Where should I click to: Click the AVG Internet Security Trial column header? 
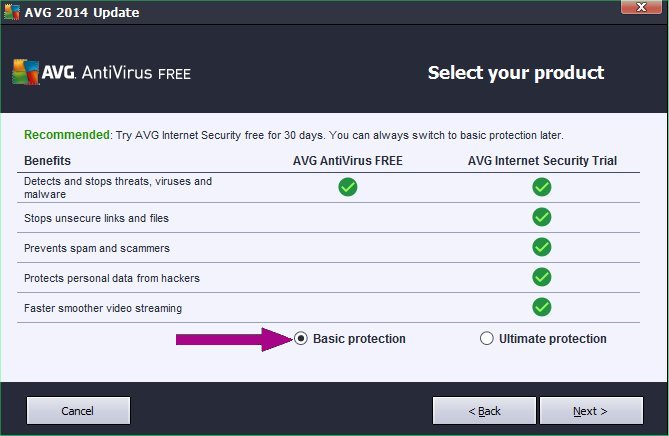[542, 161]
